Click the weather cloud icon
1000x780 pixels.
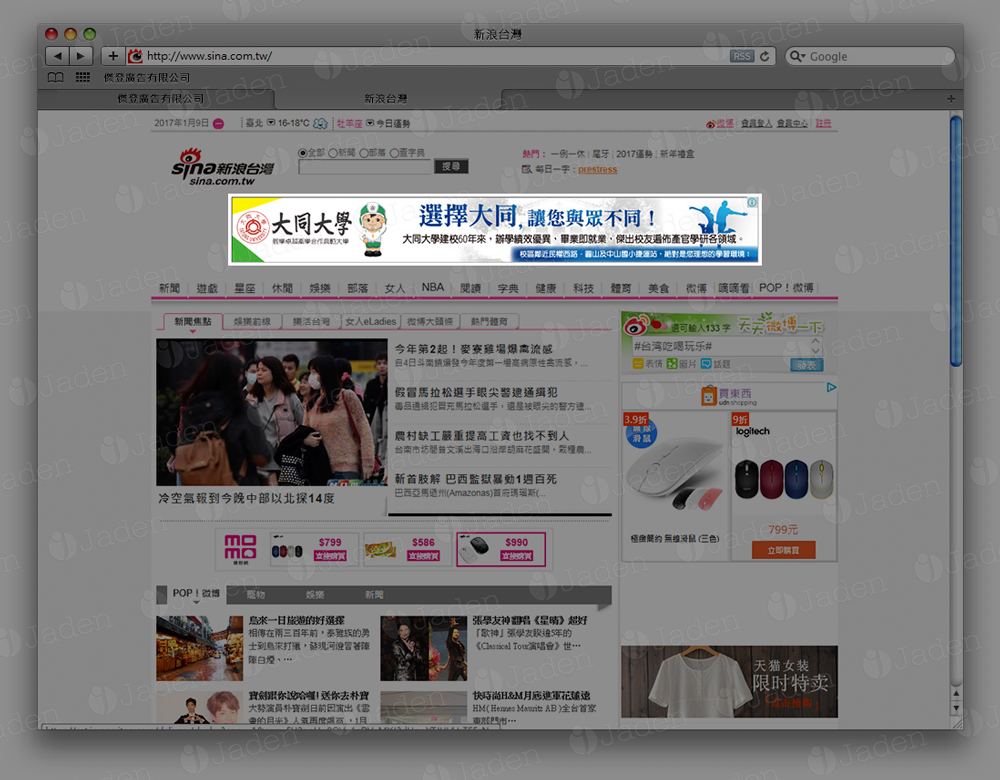coord(320,123)
